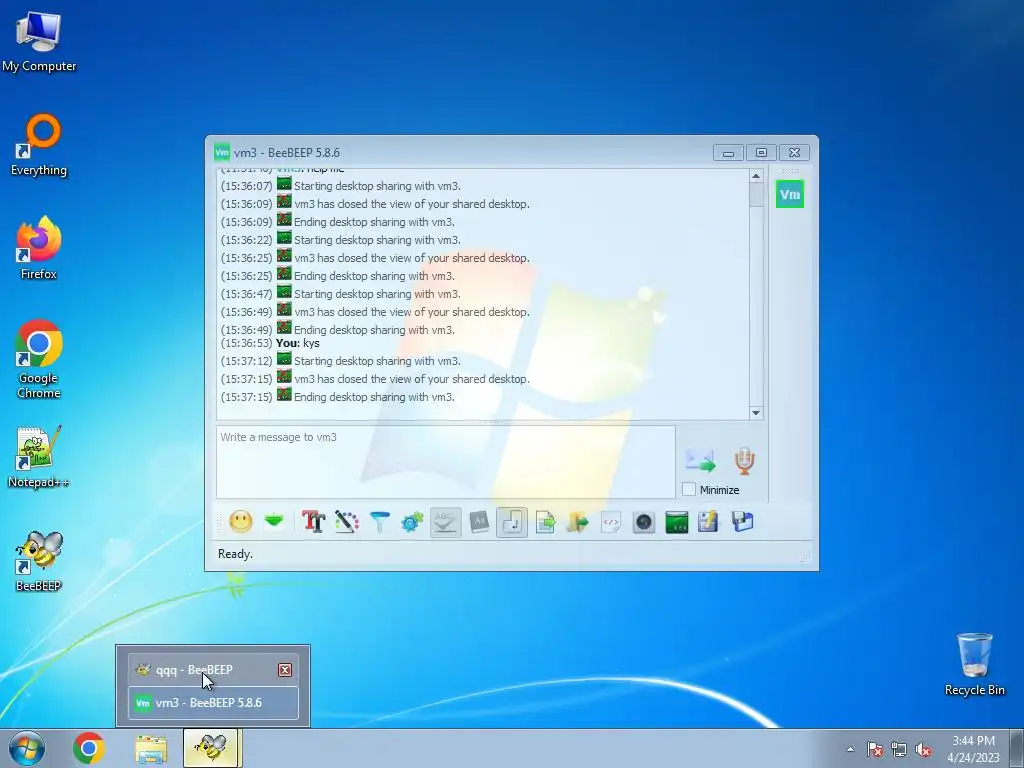This screenshot has width=1024, height=768.
Task: Click the message 'You: kys'
Action: click(298, 343)
